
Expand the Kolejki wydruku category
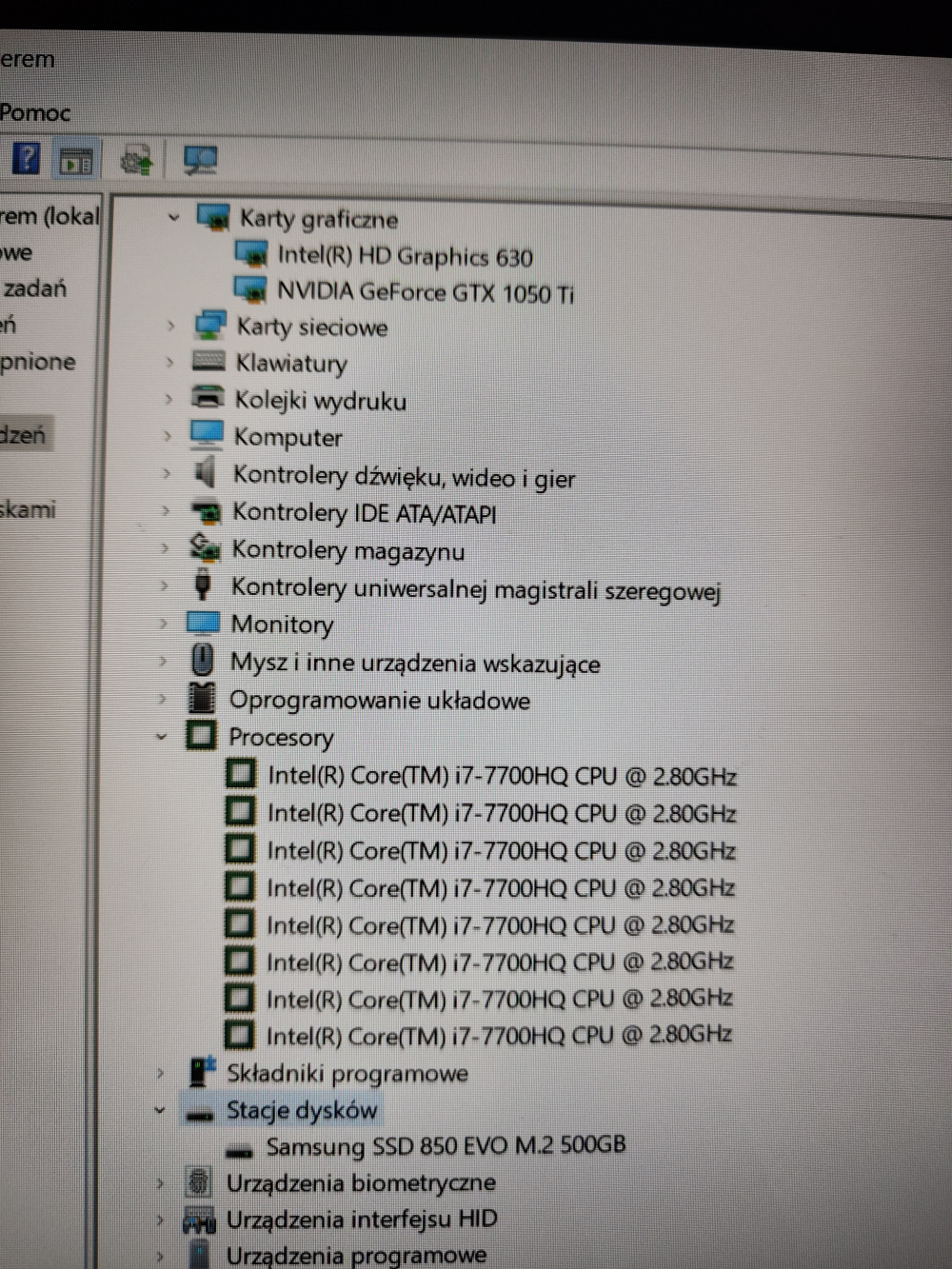169,399
